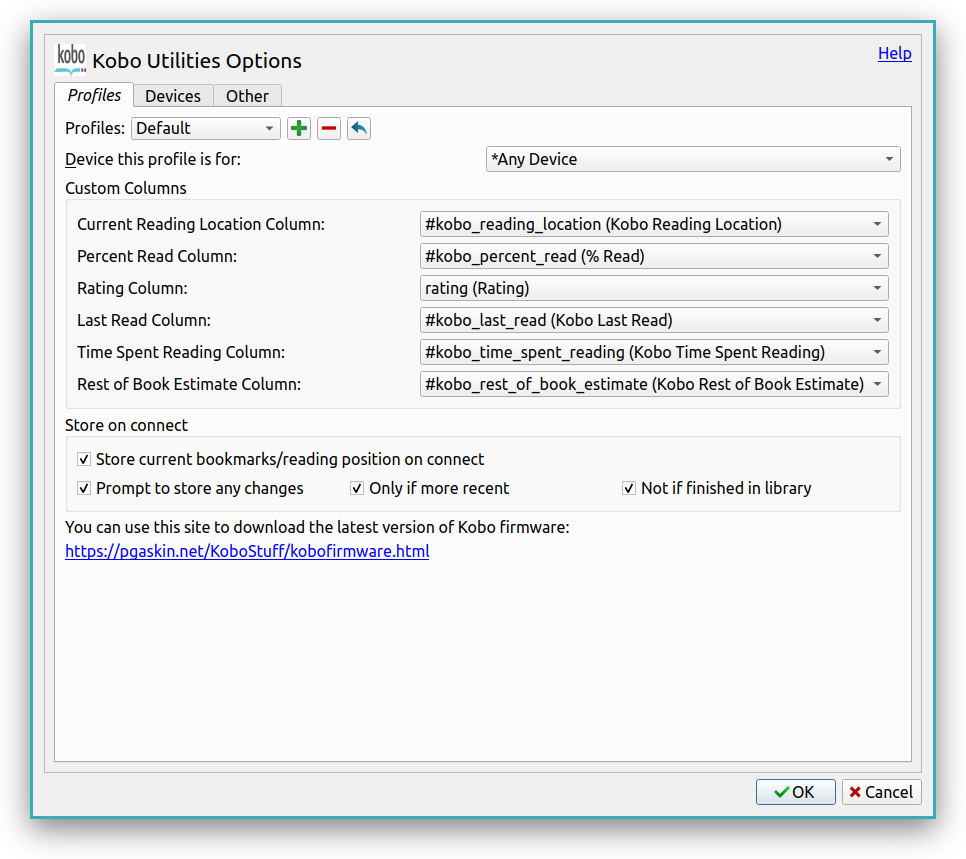Screen dimensions: 966x859
Task: Click the red minus remove profile icon
Action: coord(329,128)
